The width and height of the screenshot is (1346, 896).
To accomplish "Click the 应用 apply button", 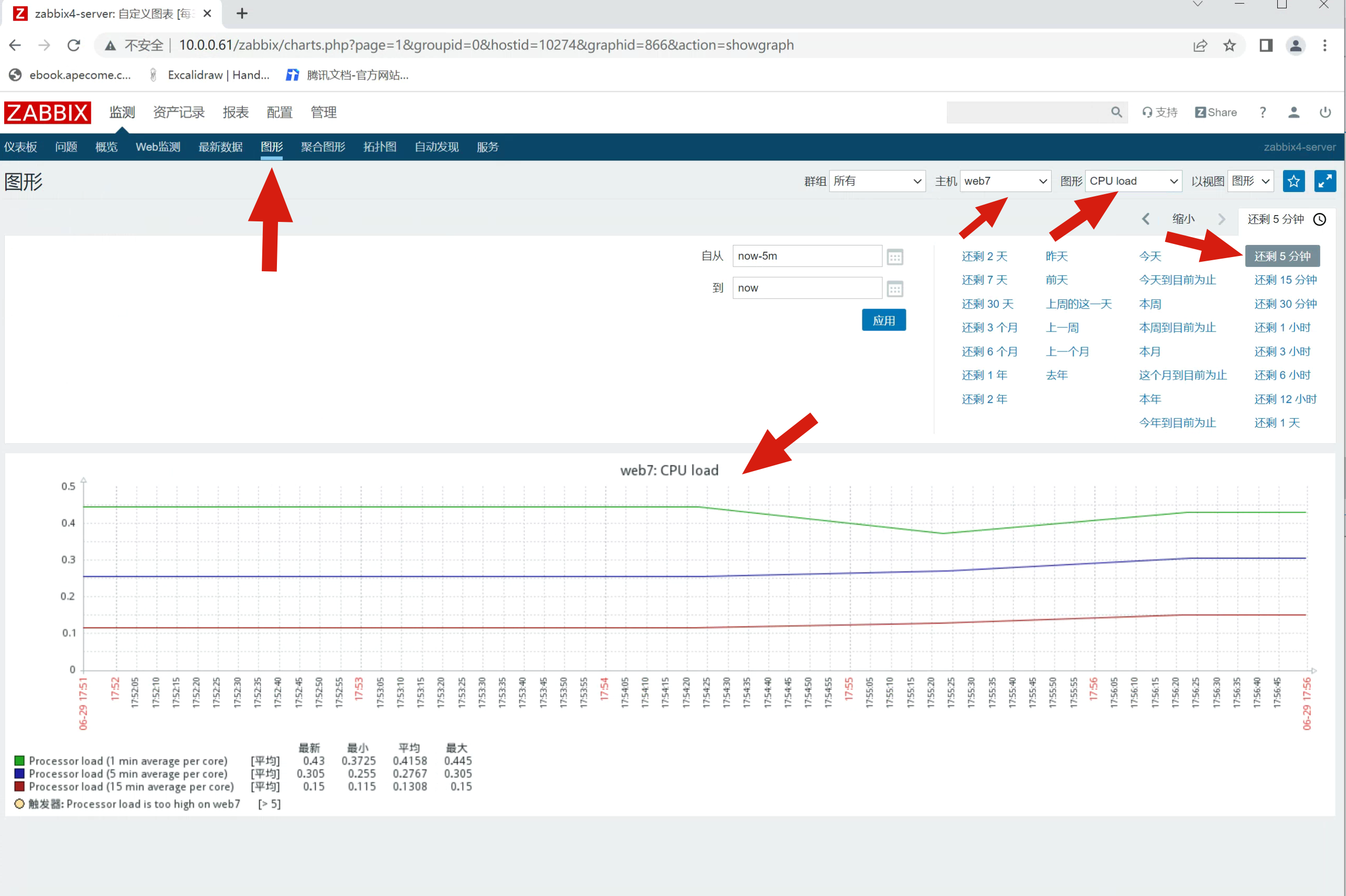I will pyautogui.click(x=883, y=321).
